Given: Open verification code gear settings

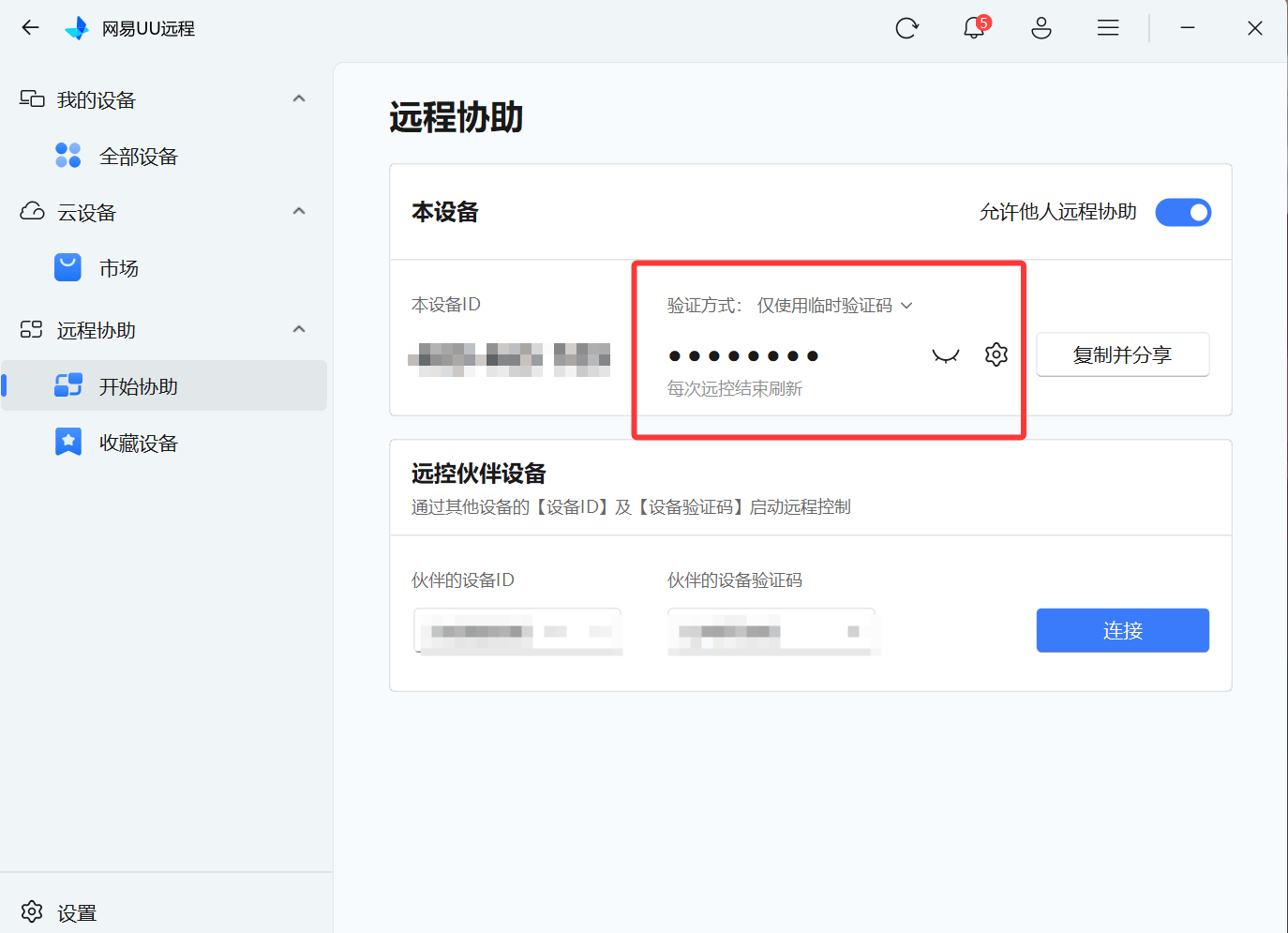Looking at the screenshot, I should pyautogui.click(x=996, y=354).
